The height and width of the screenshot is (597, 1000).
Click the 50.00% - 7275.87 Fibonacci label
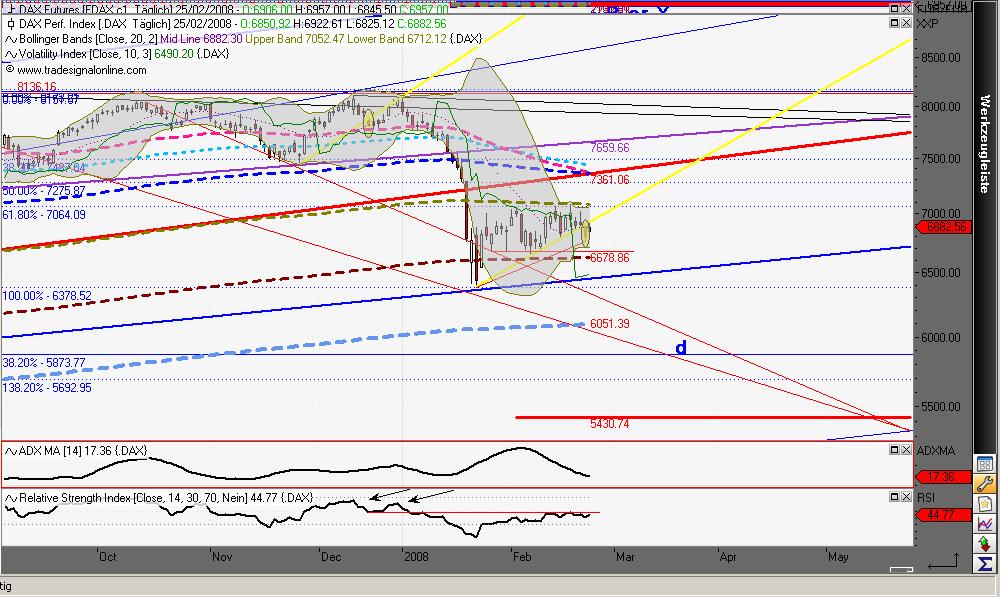(x=44, y=191)
